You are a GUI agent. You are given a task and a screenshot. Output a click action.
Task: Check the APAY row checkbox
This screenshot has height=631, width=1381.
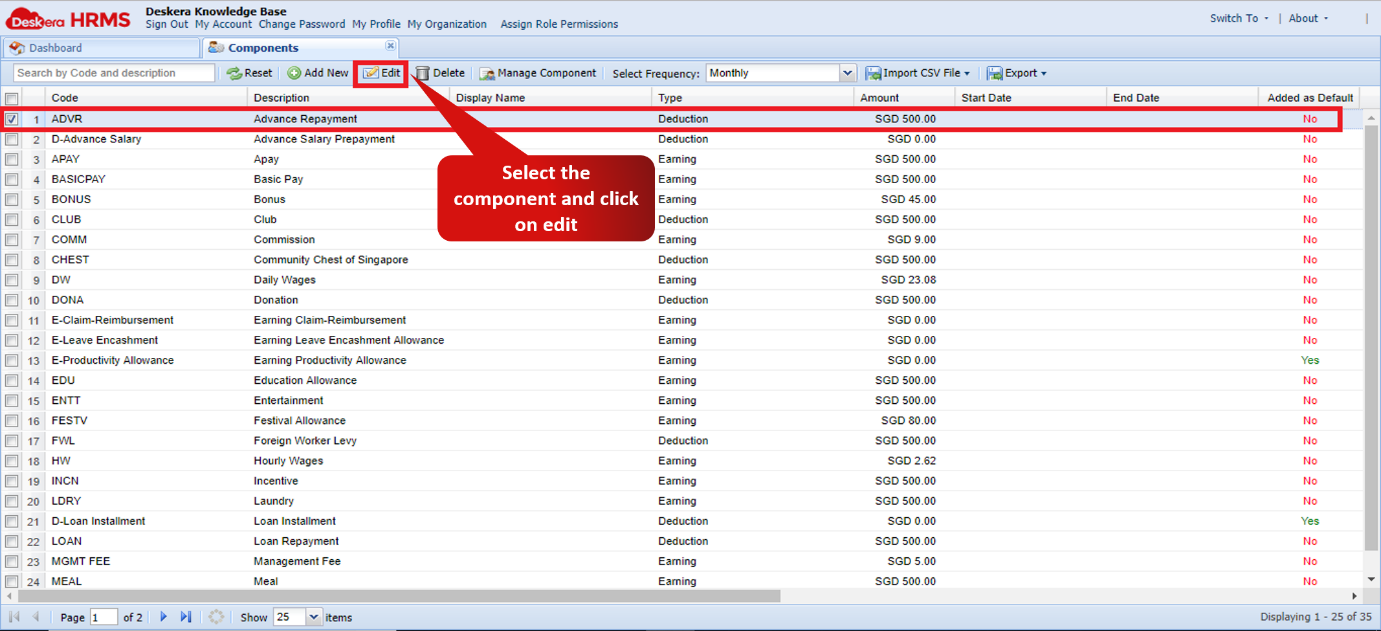(x=11, y=159)
